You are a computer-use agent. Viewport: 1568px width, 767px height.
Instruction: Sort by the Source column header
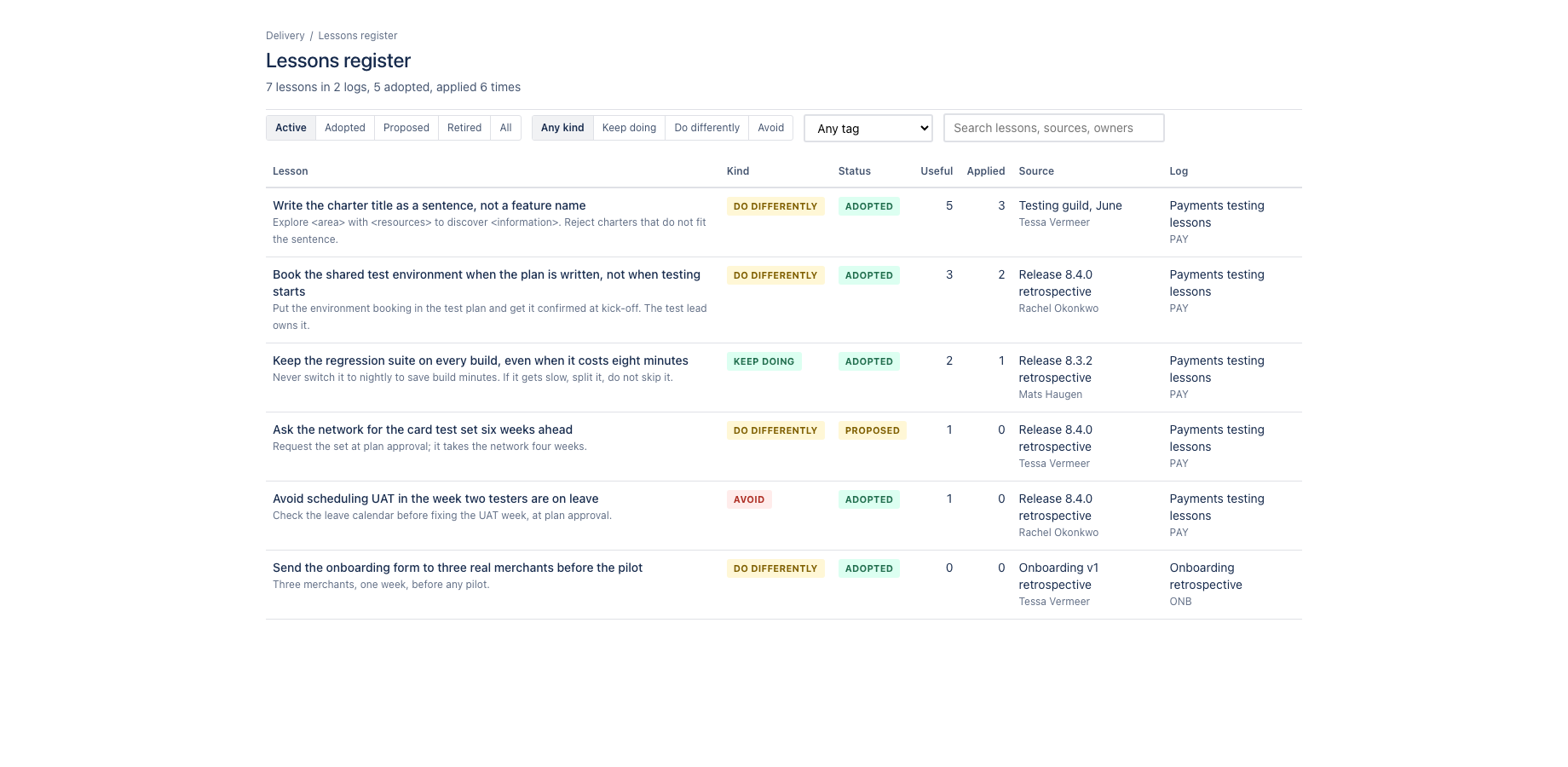point(1036,171)
